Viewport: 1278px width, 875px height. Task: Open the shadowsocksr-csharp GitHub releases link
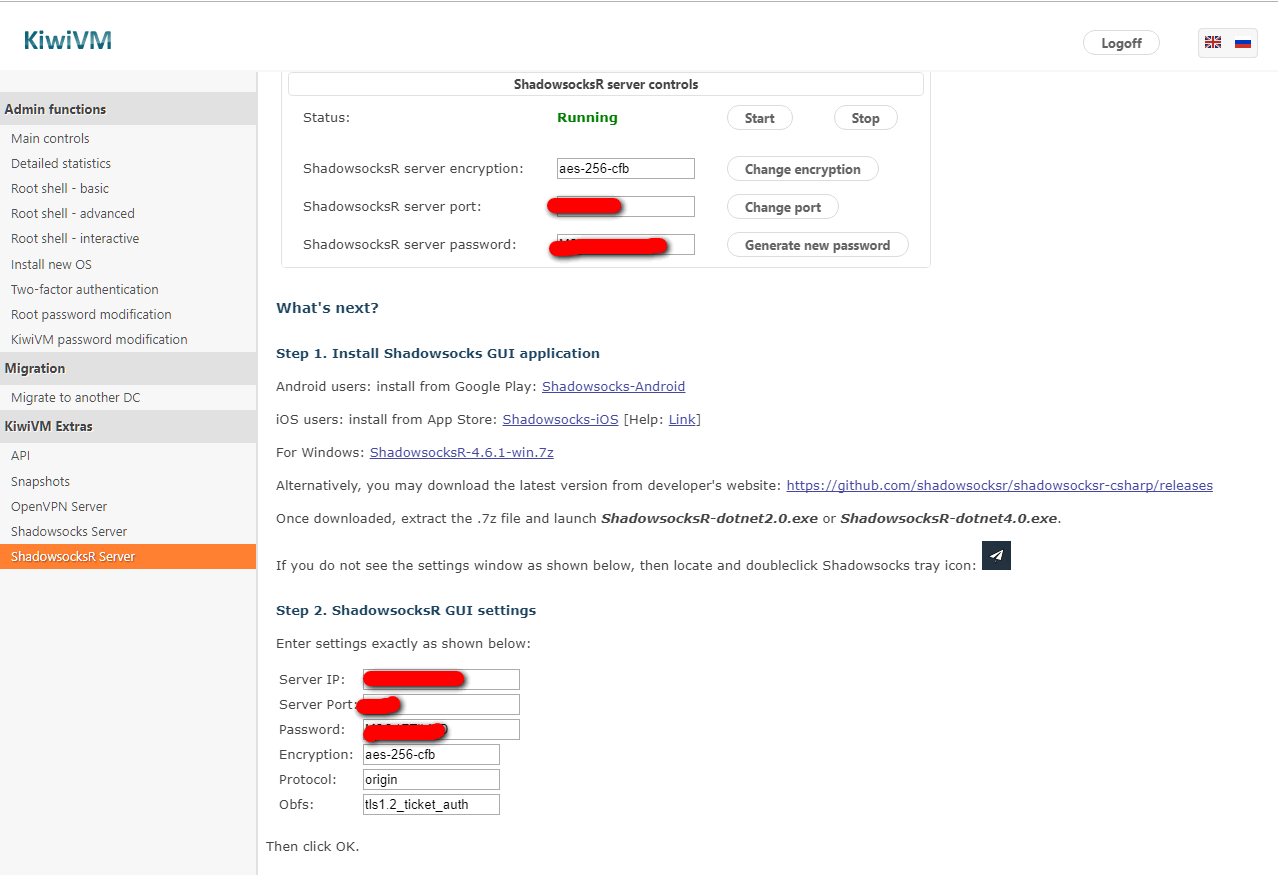click(x=999, y=486)
